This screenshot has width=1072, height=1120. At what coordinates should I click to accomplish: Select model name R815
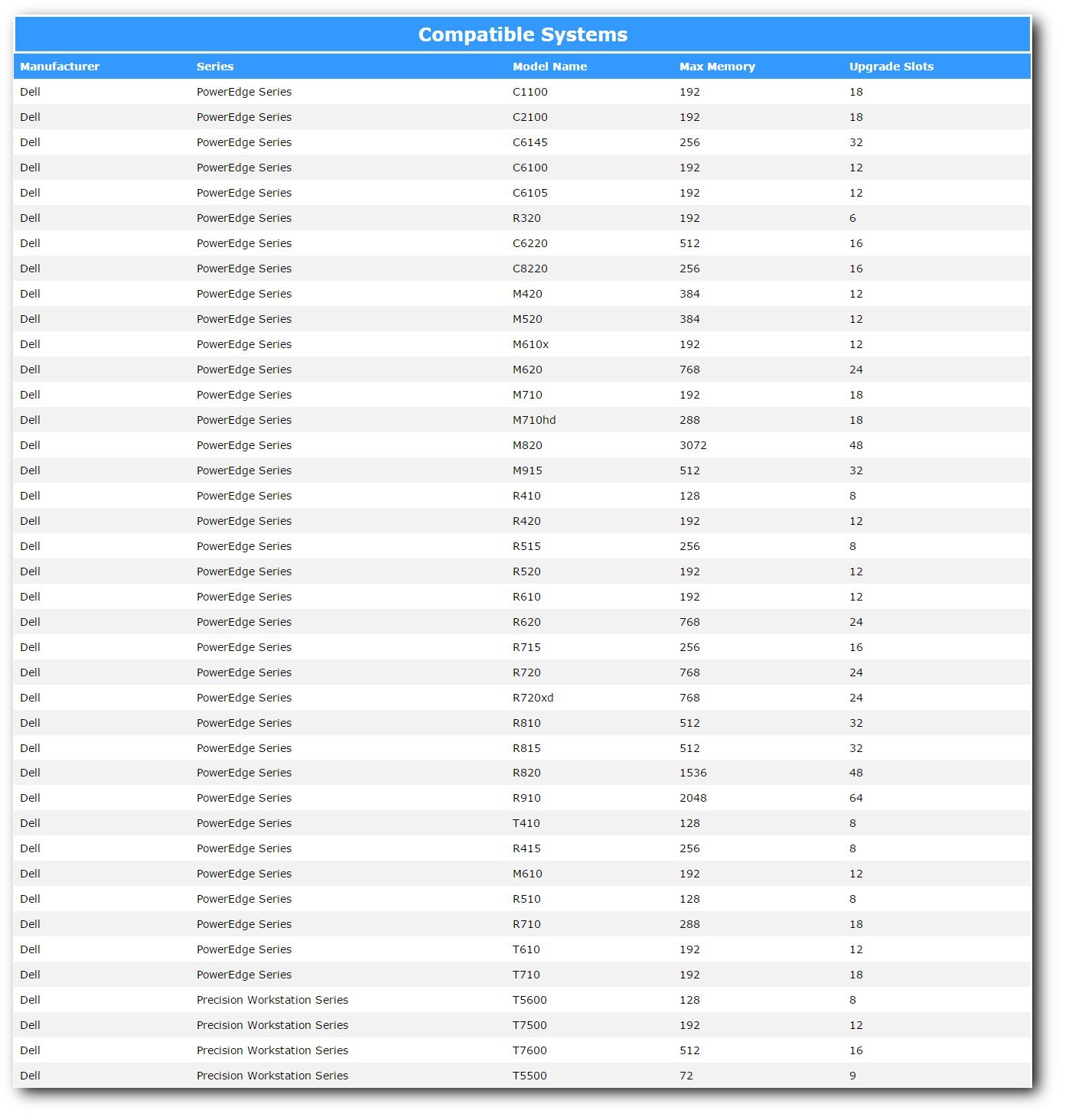(x=526, y=748)
